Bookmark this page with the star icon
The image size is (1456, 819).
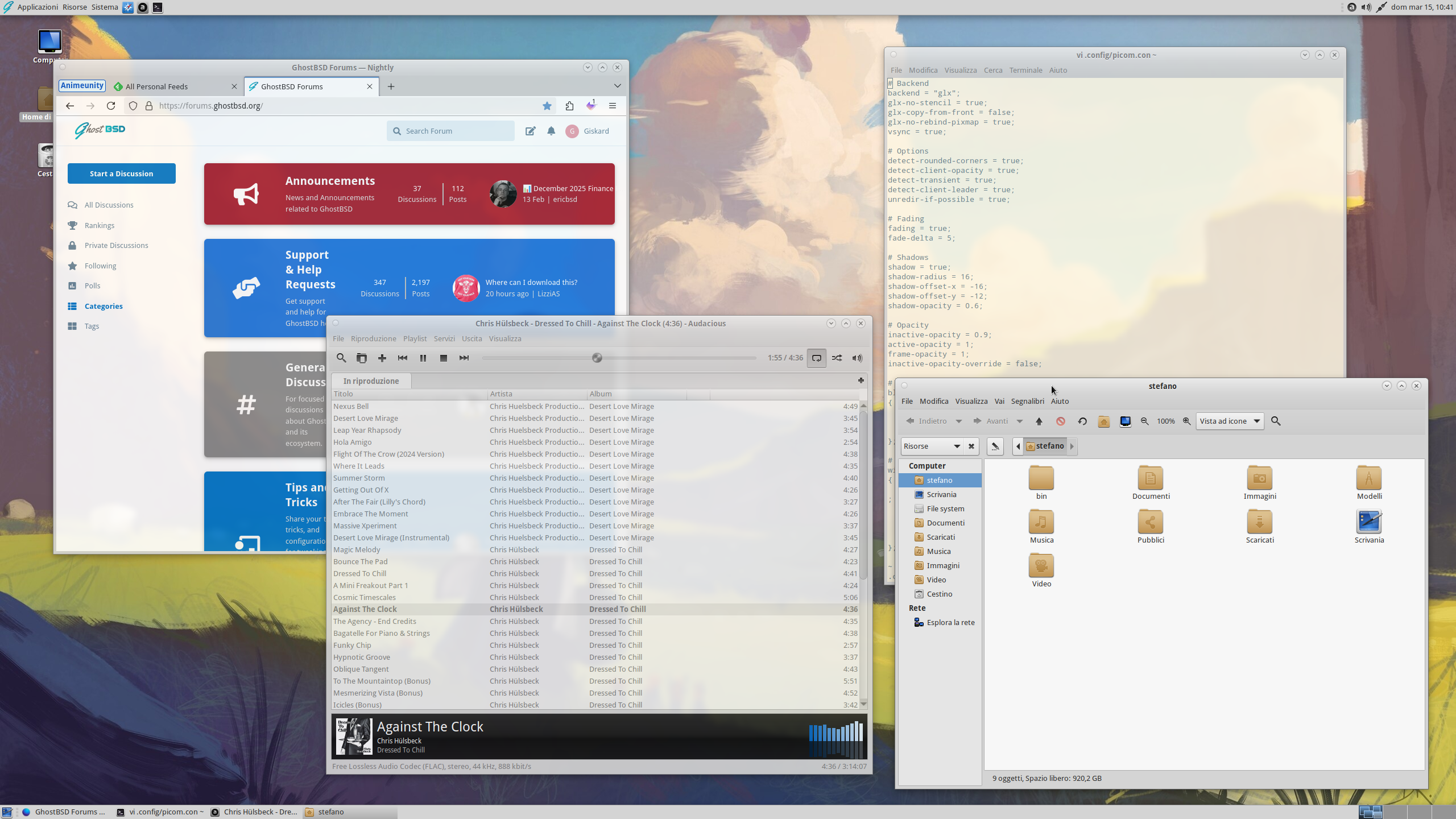click(547, 106)
